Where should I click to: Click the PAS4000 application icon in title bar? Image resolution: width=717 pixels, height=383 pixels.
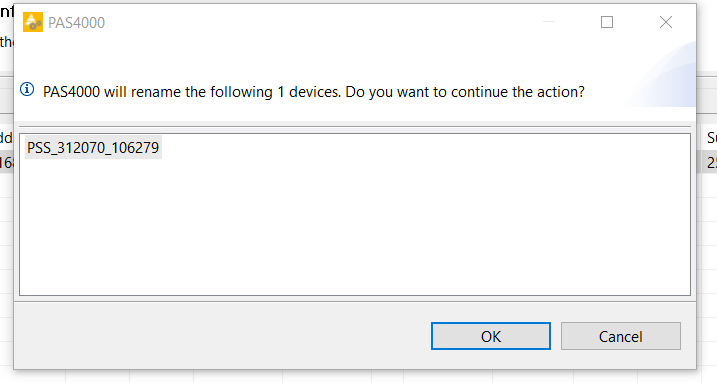click(x=33, y=22)
